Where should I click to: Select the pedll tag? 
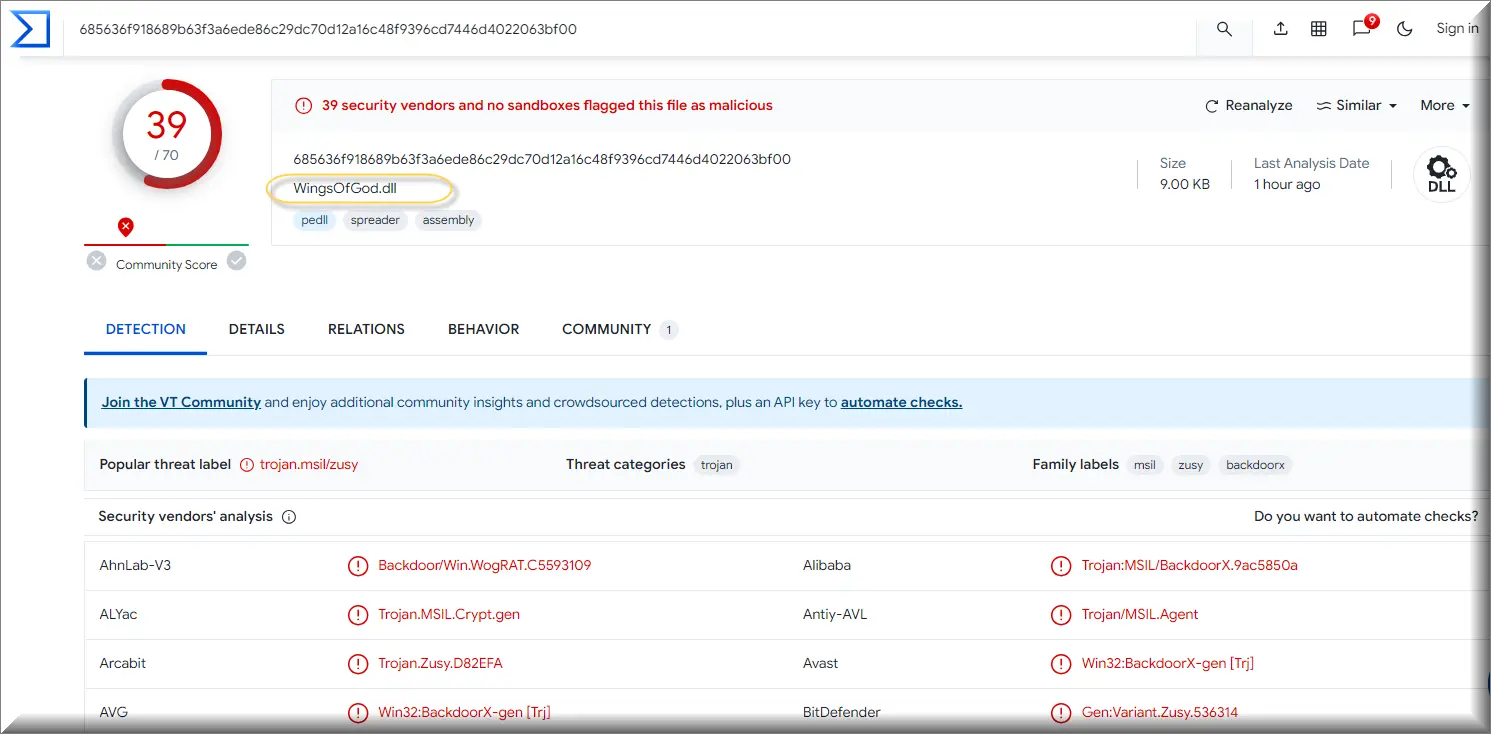coord(315,220)
